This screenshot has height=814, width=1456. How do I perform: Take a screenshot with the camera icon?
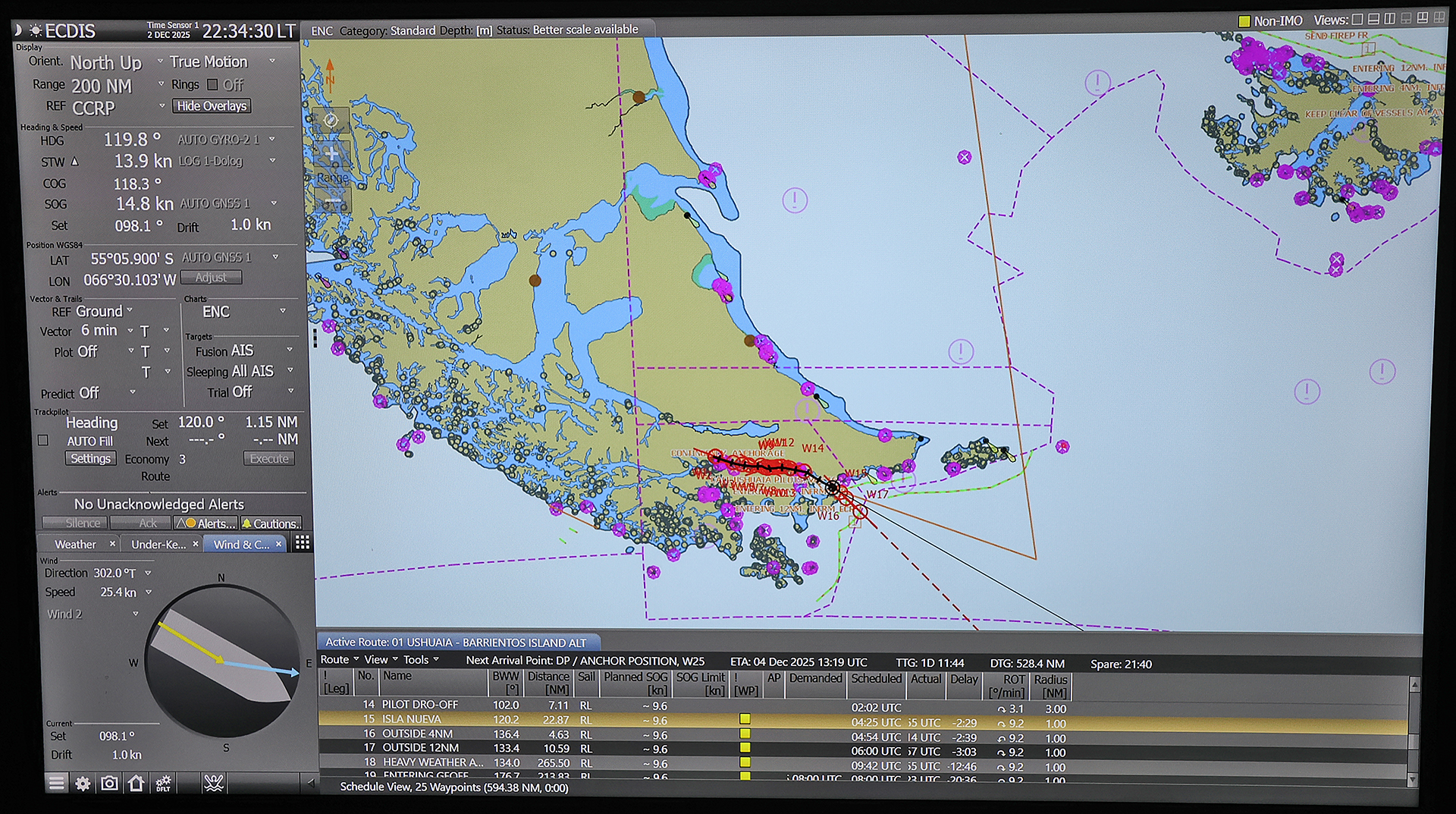109,784
